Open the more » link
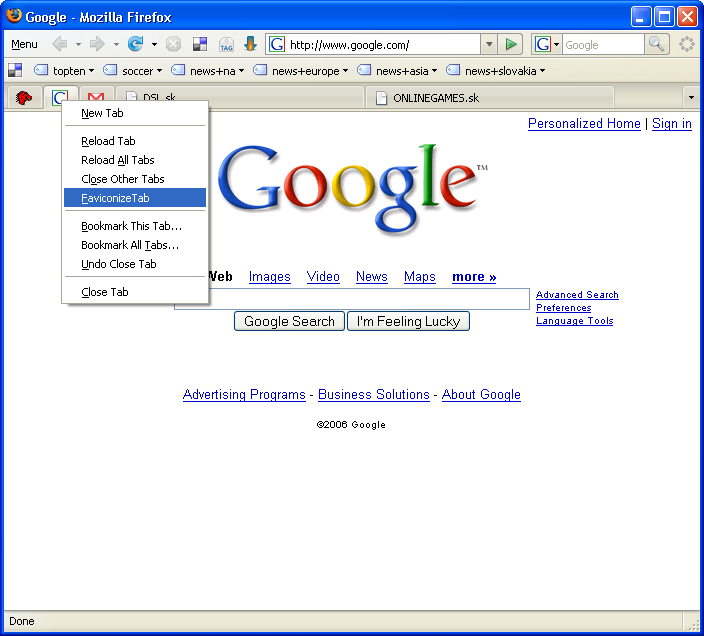704x636 pixels. [474, 277]
